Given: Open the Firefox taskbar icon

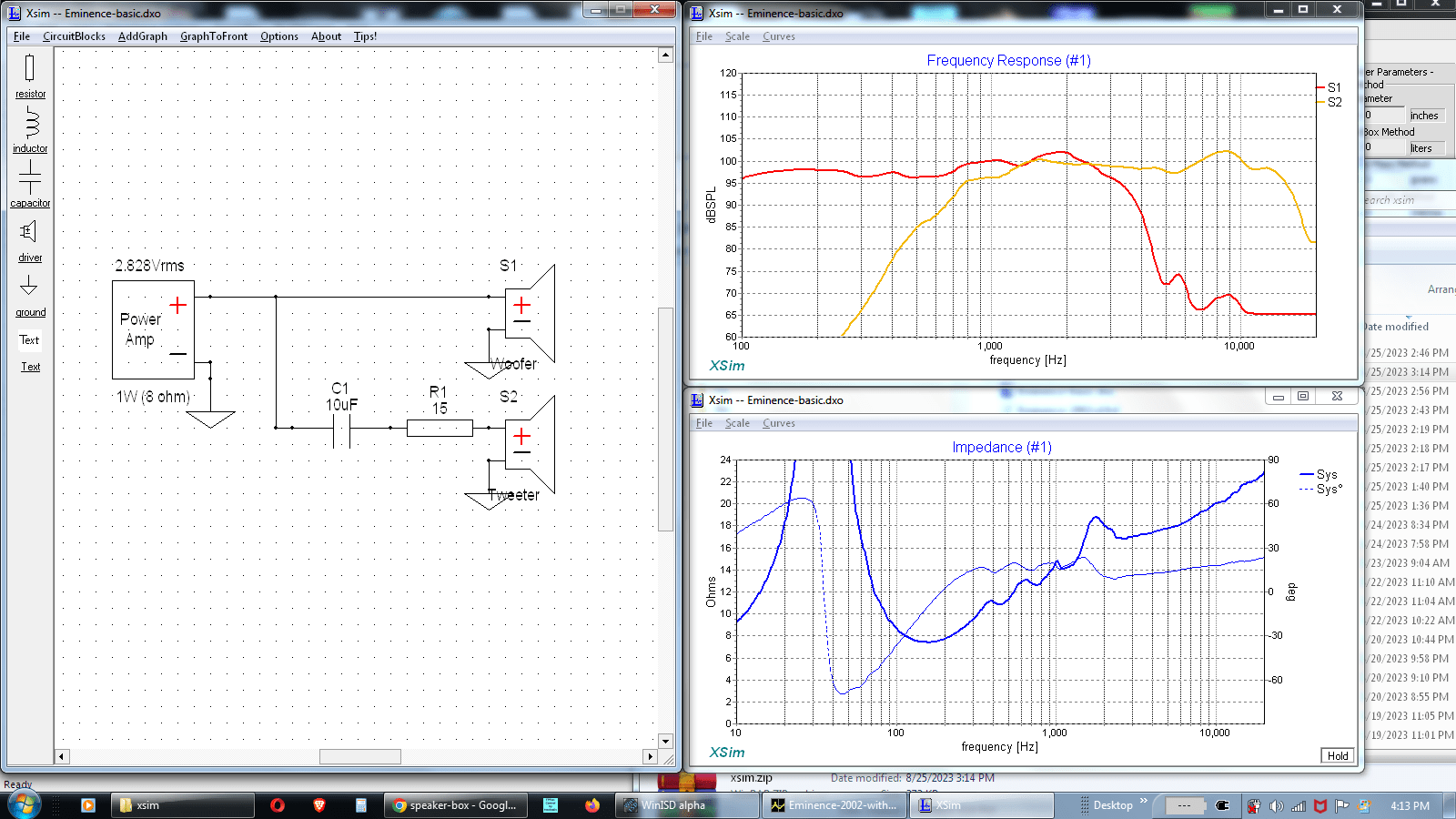Looking at the screenshot, I should point(592,805).
